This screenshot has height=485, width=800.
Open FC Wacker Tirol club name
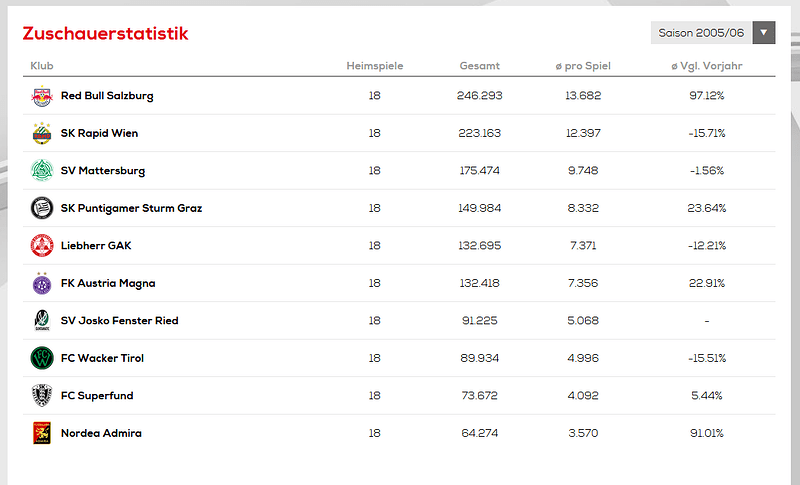pyautogui.click(x=103, y=358)
